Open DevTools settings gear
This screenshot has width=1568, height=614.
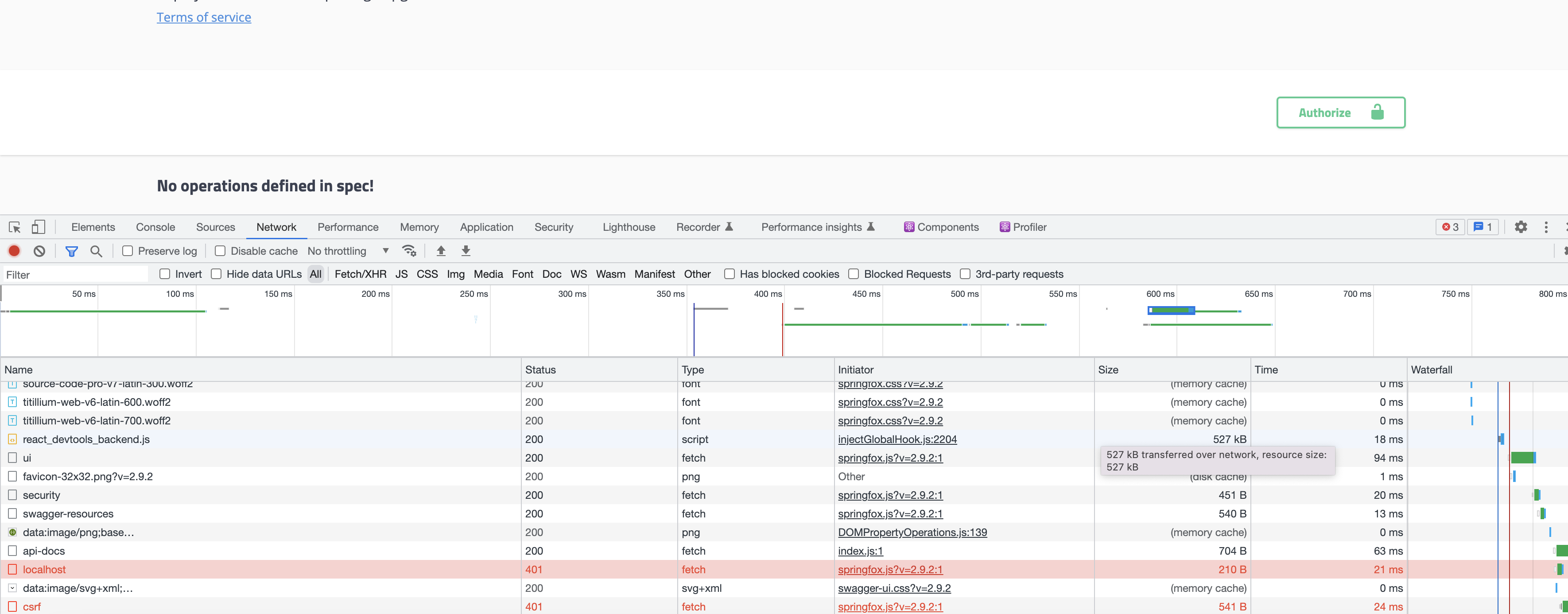pos(1521,227)
